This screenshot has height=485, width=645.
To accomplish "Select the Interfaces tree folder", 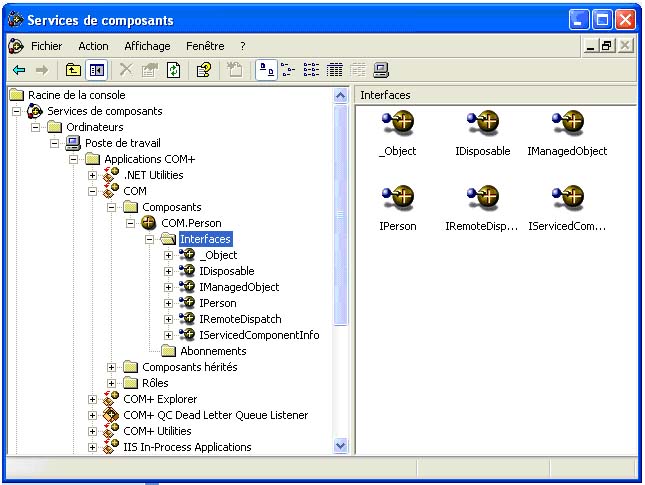I will [205, 239].
